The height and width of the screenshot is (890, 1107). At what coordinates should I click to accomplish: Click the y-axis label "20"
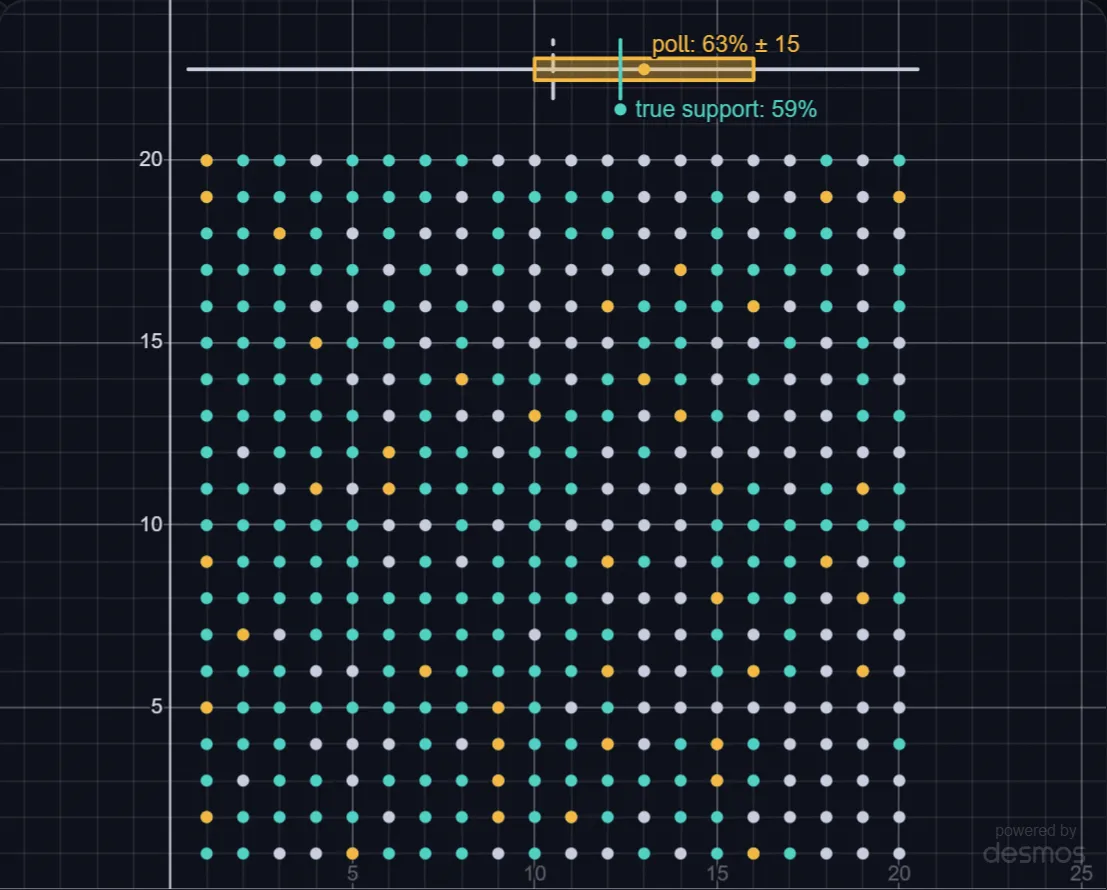click(150, 160)
